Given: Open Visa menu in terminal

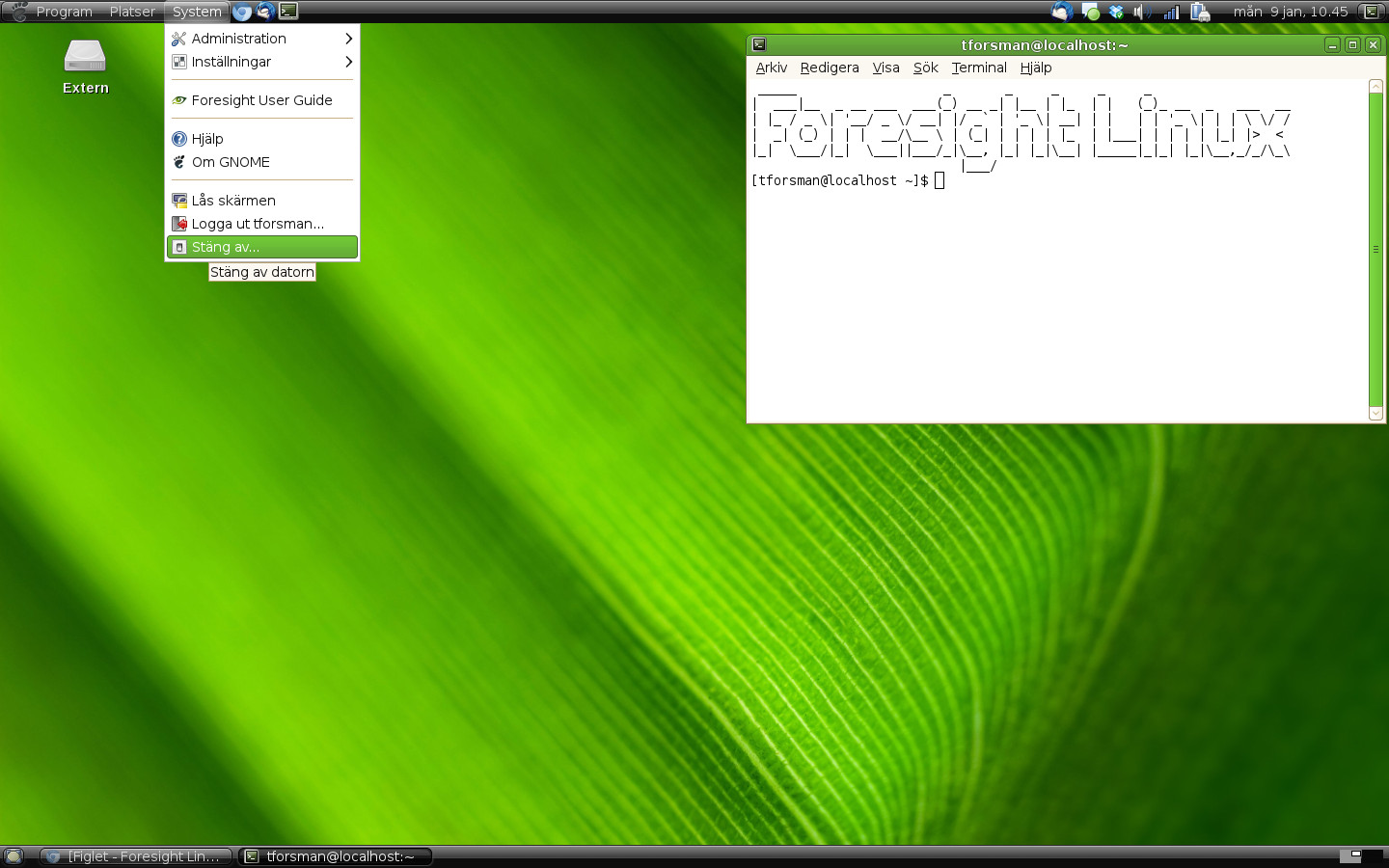Looking at the screenshot, I should 885,68.
